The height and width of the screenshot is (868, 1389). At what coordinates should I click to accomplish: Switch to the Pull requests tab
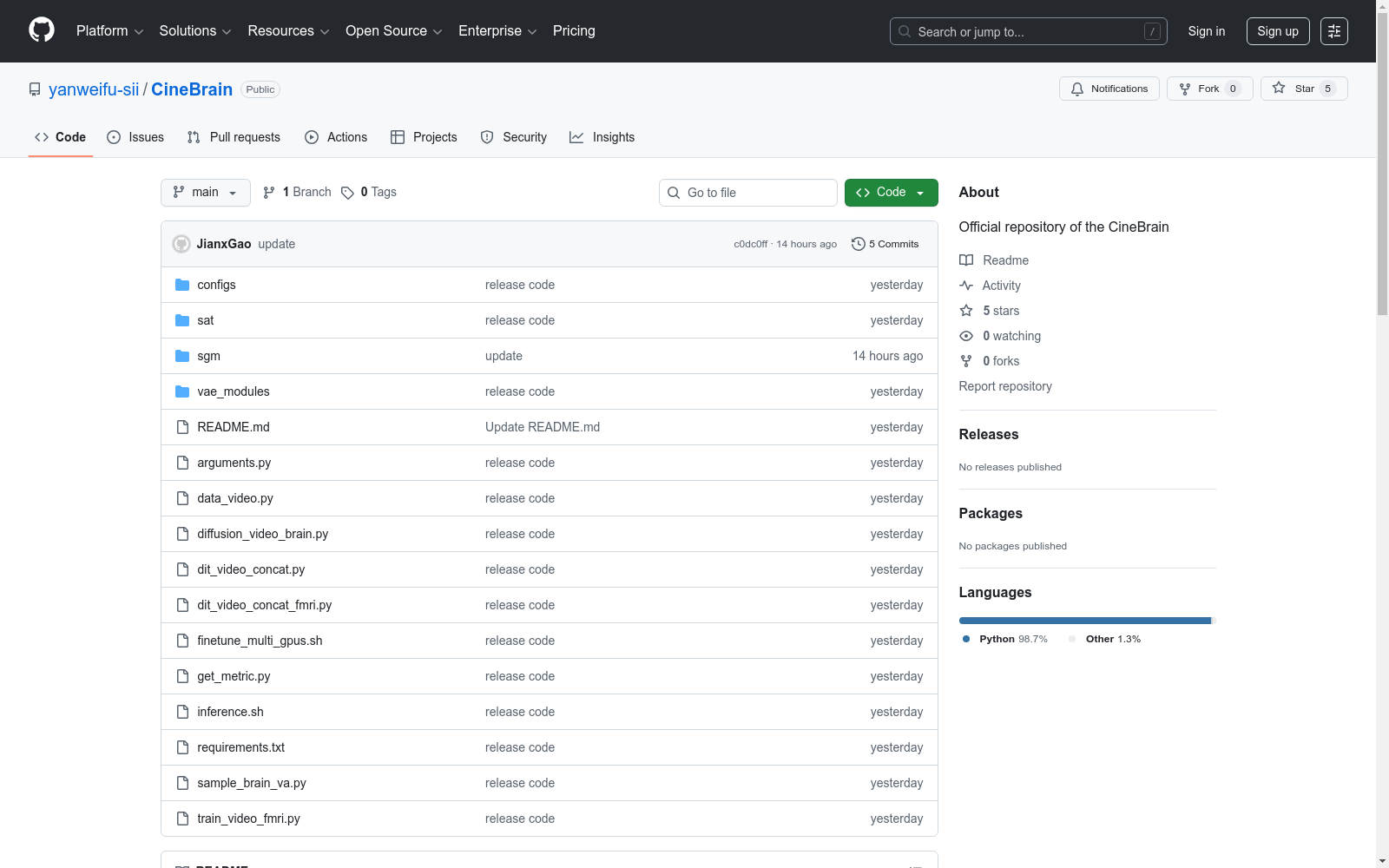click(234, 137)
